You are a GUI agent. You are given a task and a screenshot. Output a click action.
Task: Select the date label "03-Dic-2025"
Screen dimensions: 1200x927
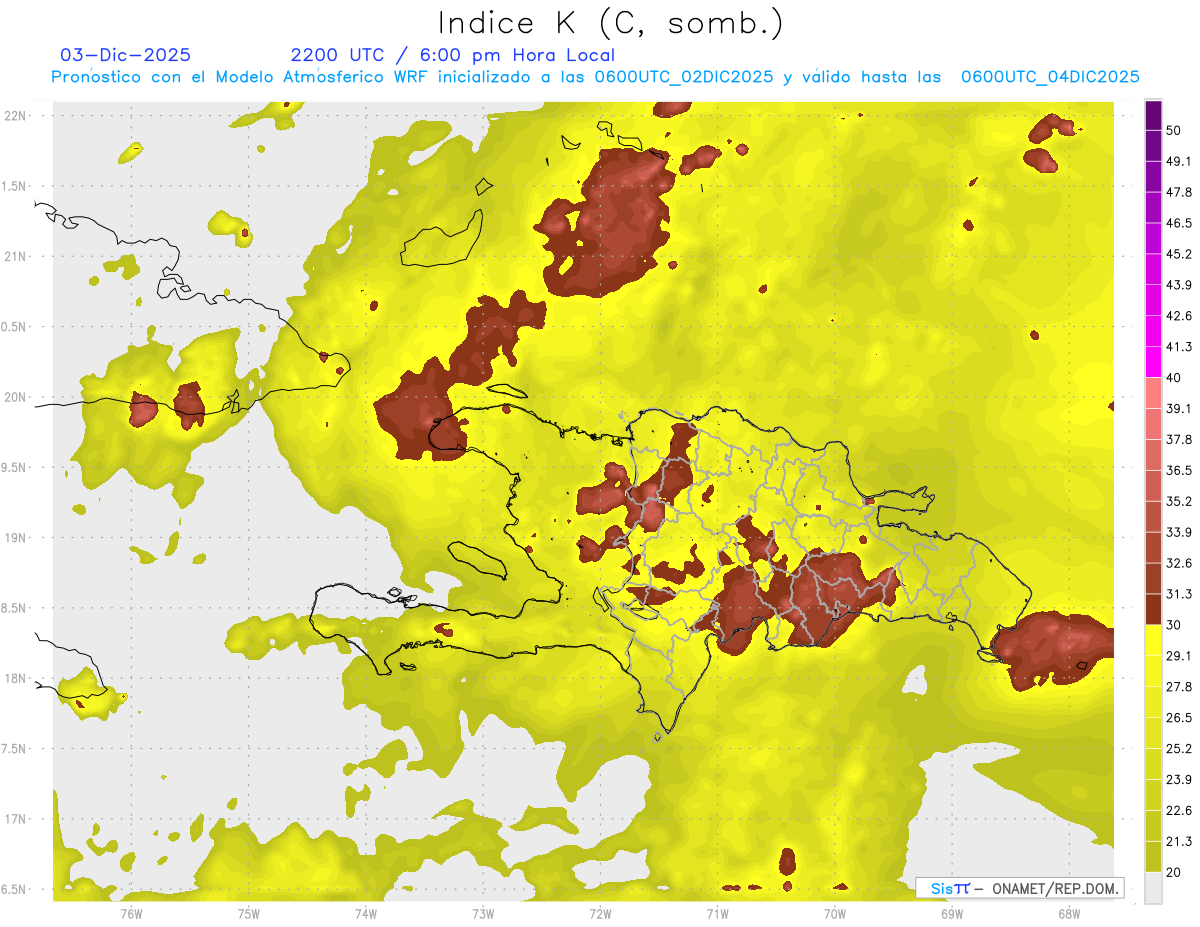pos(125,55)
